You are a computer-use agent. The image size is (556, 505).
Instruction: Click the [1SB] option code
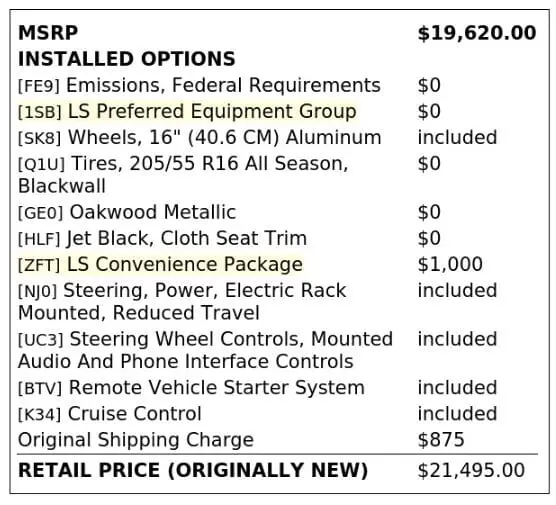[x=40, y=112]
